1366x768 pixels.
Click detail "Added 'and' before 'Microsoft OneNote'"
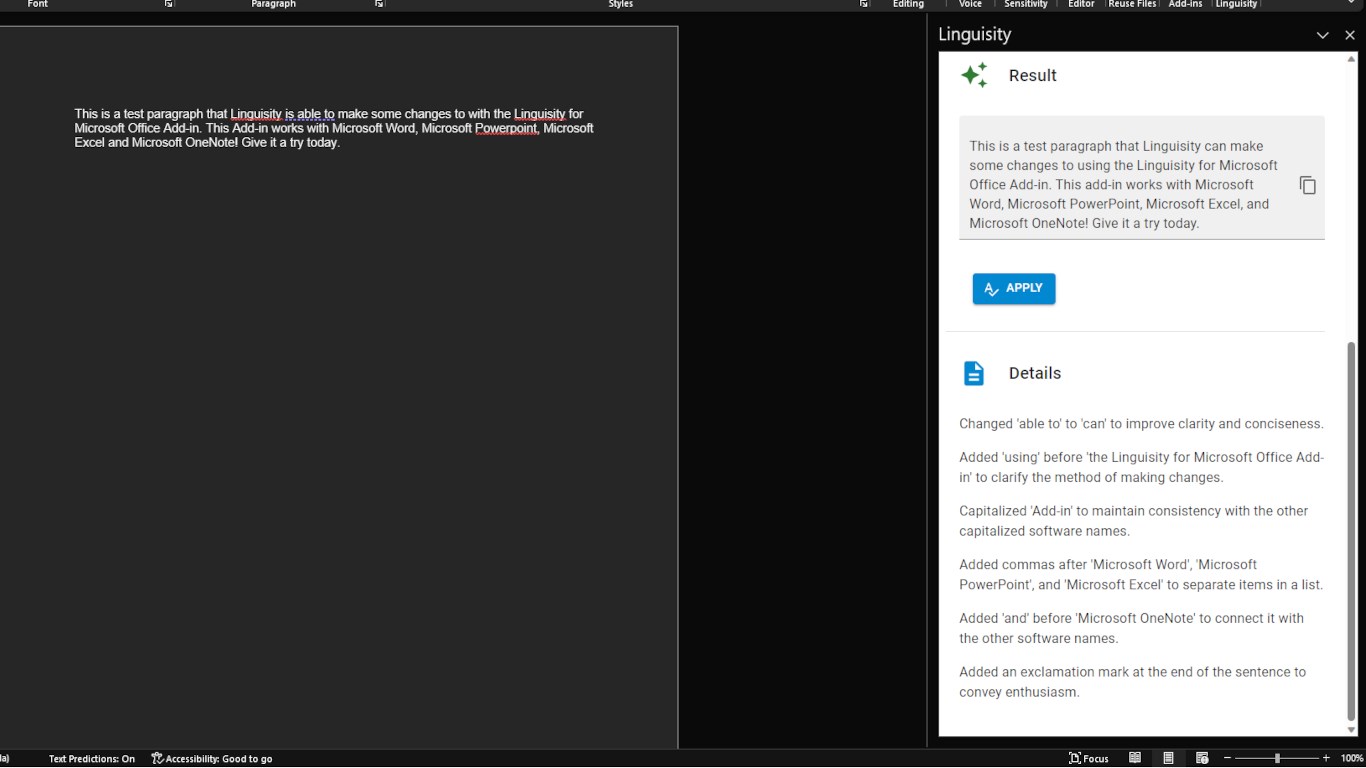1131,628
